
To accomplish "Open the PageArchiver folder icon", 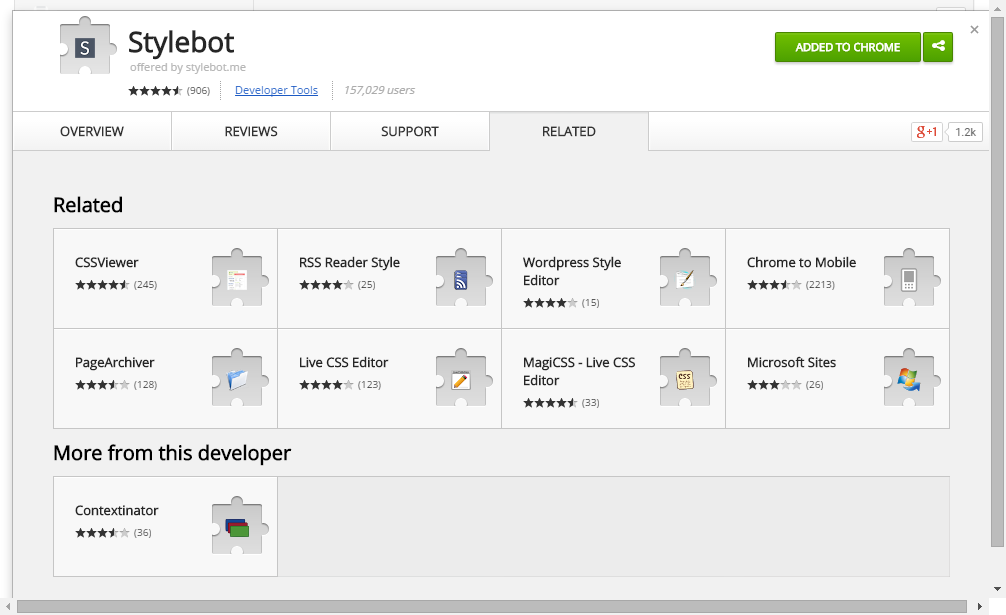I will coord(240,378).
